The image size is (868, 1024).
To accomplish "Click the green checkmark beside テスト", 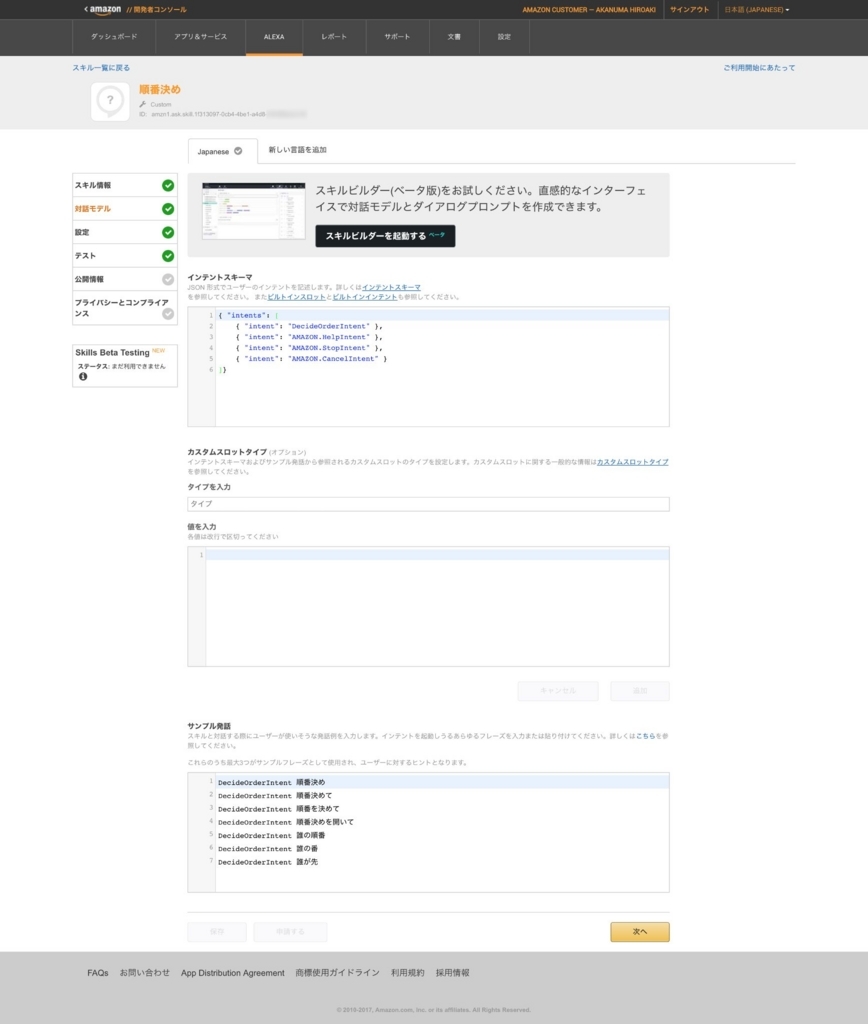I will pyautogui.click(x=168, y=256).
